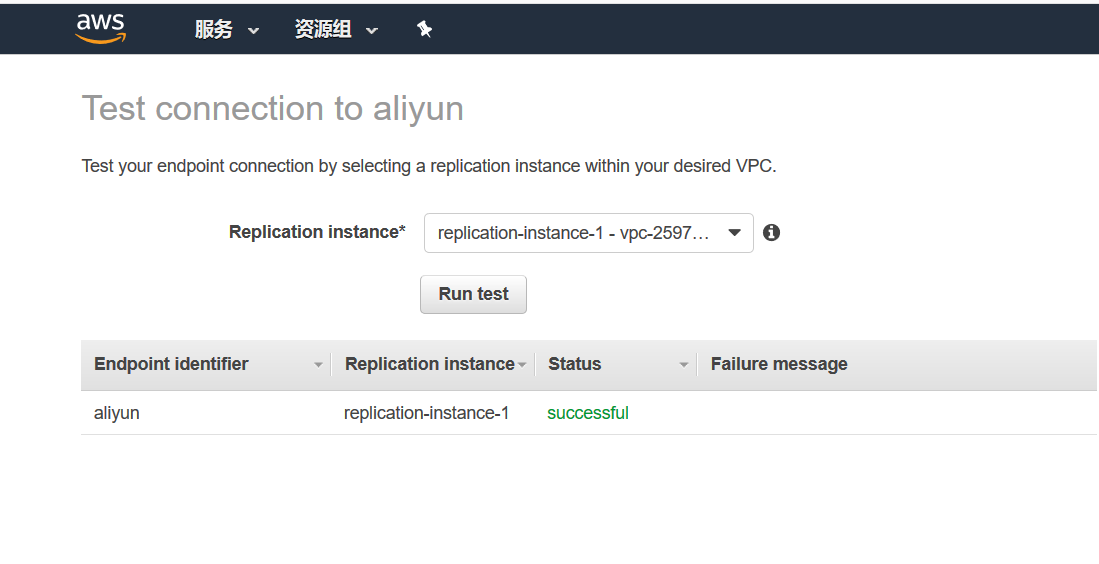Image resolution: width=1099 pixels, height=564 pixels.
Task: Sort by Status column header
Action: [575, 364]
